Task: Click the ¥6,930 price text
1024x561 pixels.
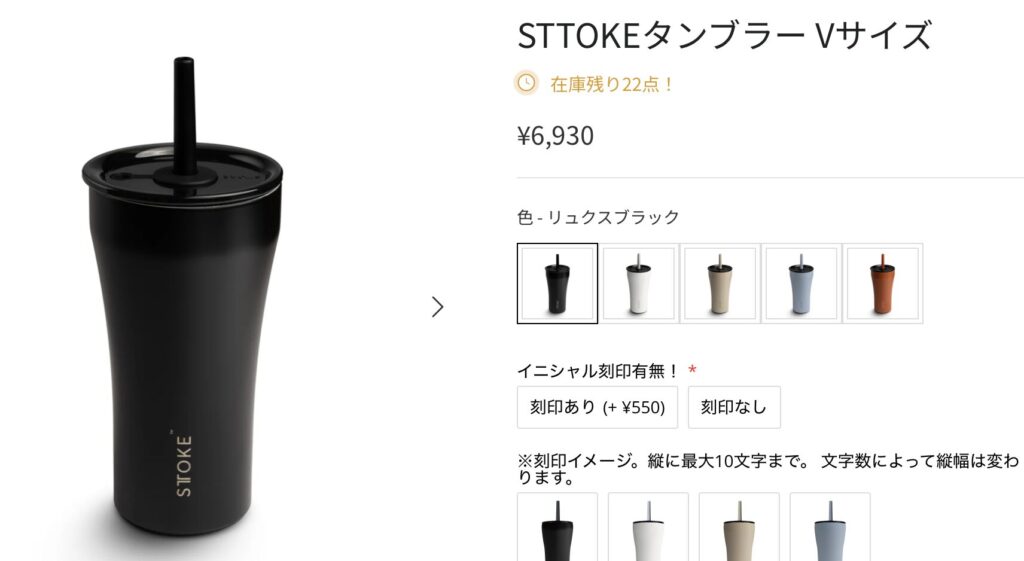Action: tap(556, 136)
